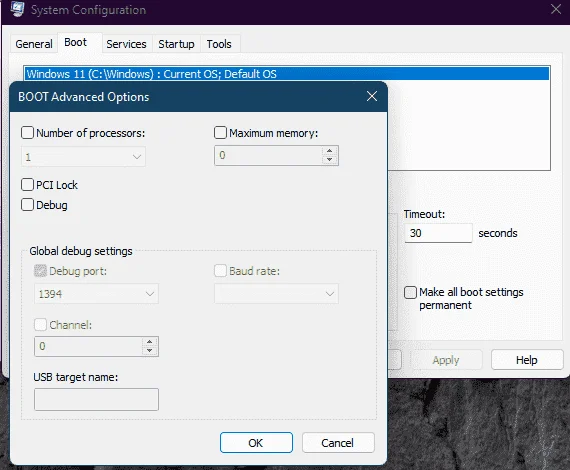Click the "Timeout:" label
Viewport: 570px width, 470px height.
424,214
